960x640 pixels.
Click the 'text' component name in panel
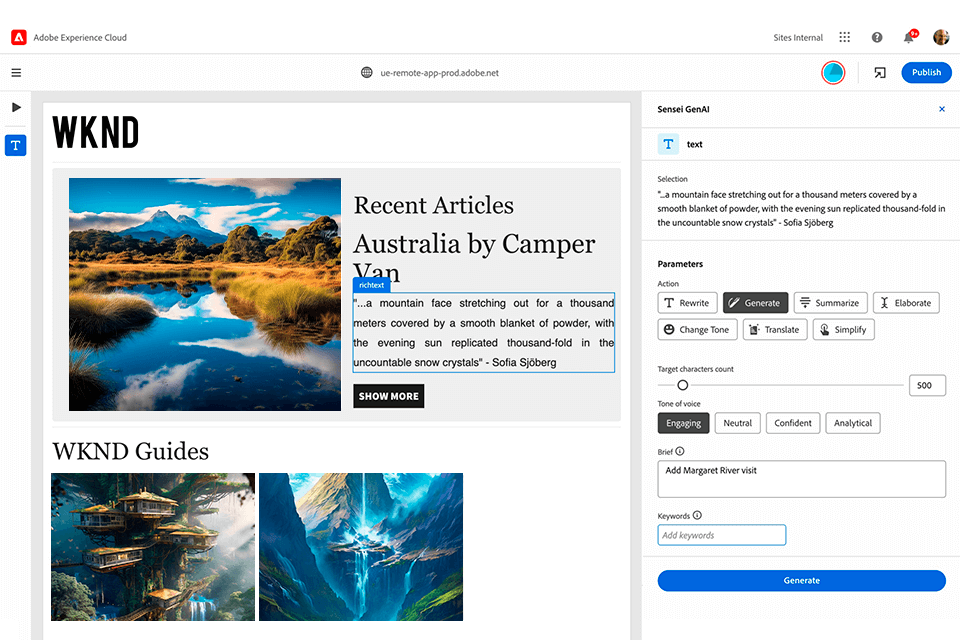(x=694, y=145)
